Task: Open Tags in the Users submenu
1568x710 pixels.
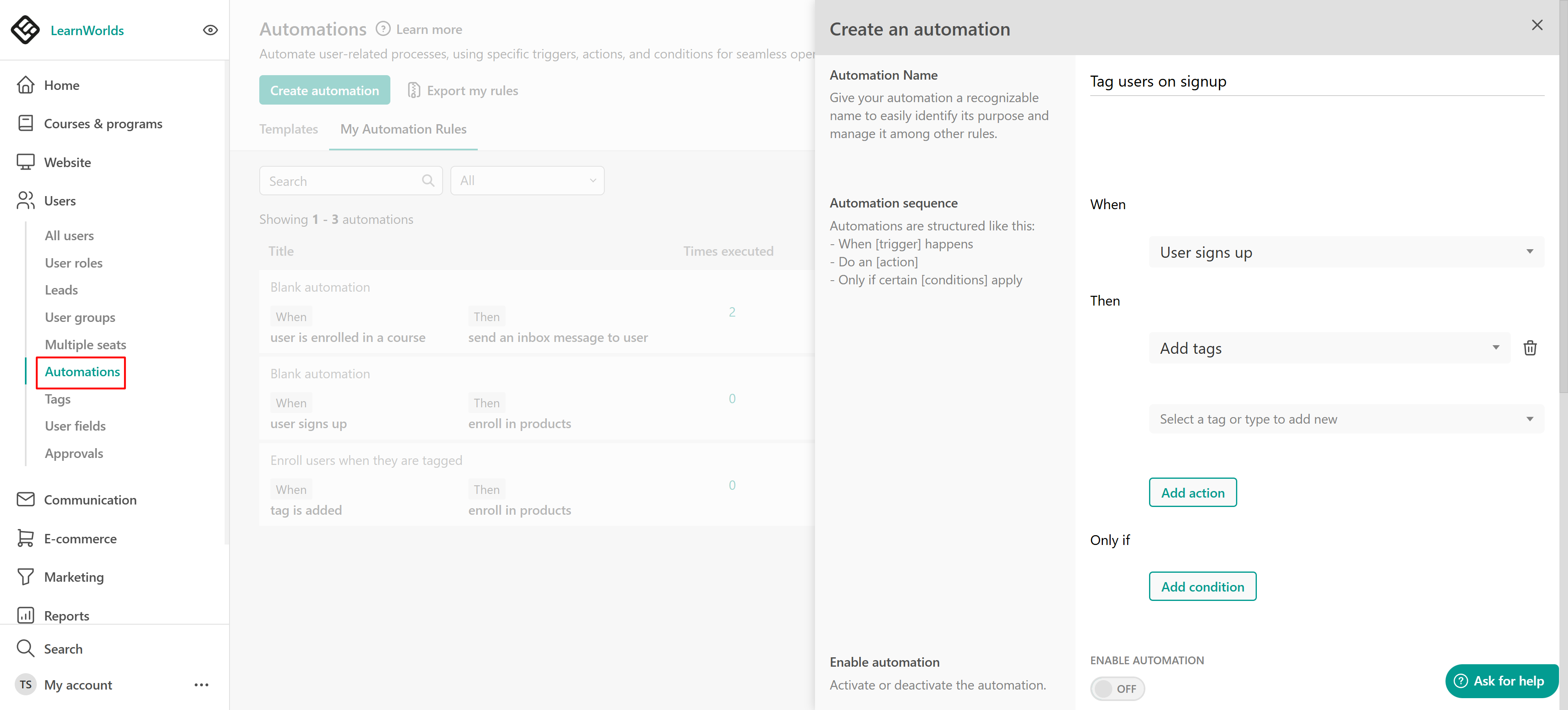Action: click(58, 399)
